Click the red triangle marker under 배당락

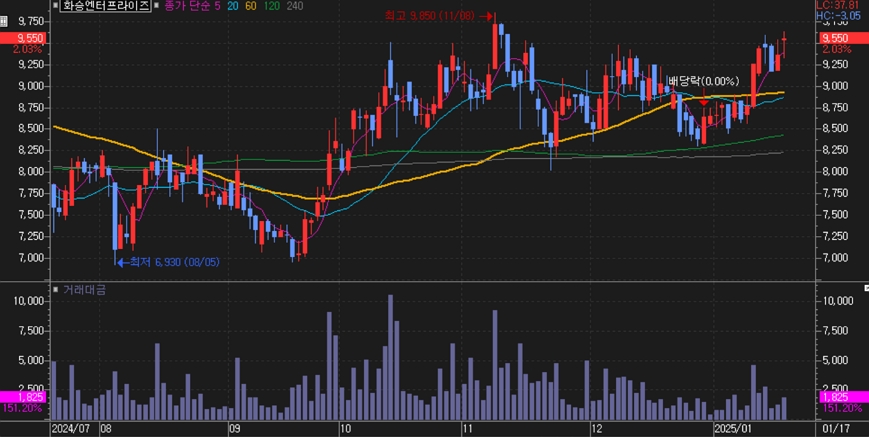[x=704, y=102]
